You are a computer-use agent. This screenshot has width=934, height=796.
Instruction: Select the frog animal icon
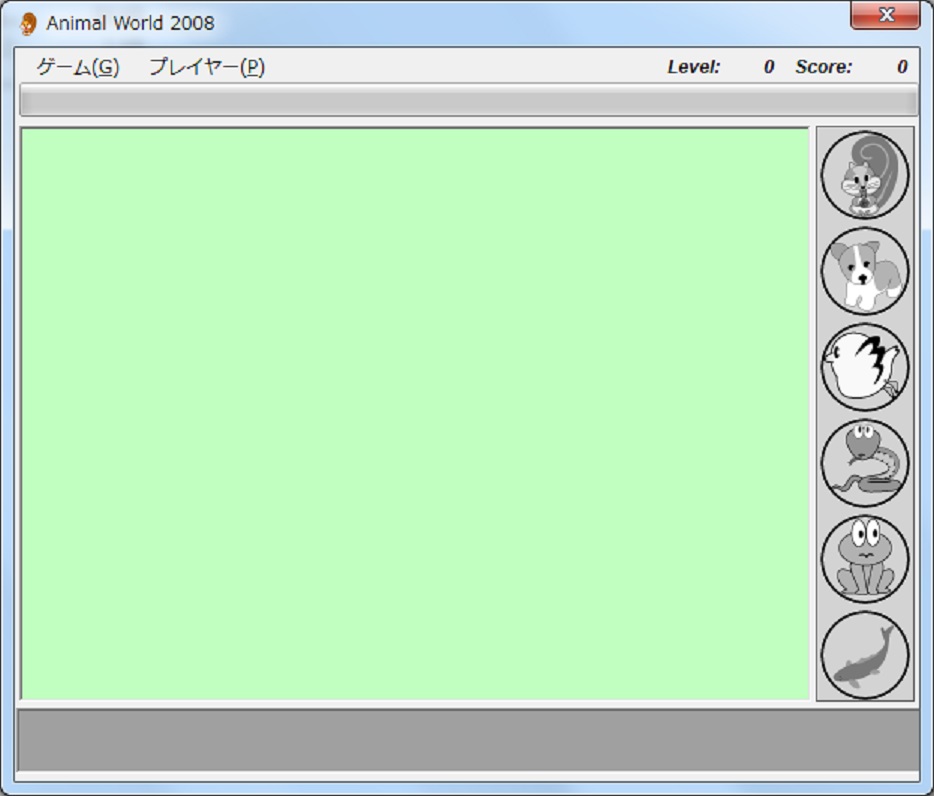coord(865,559)
